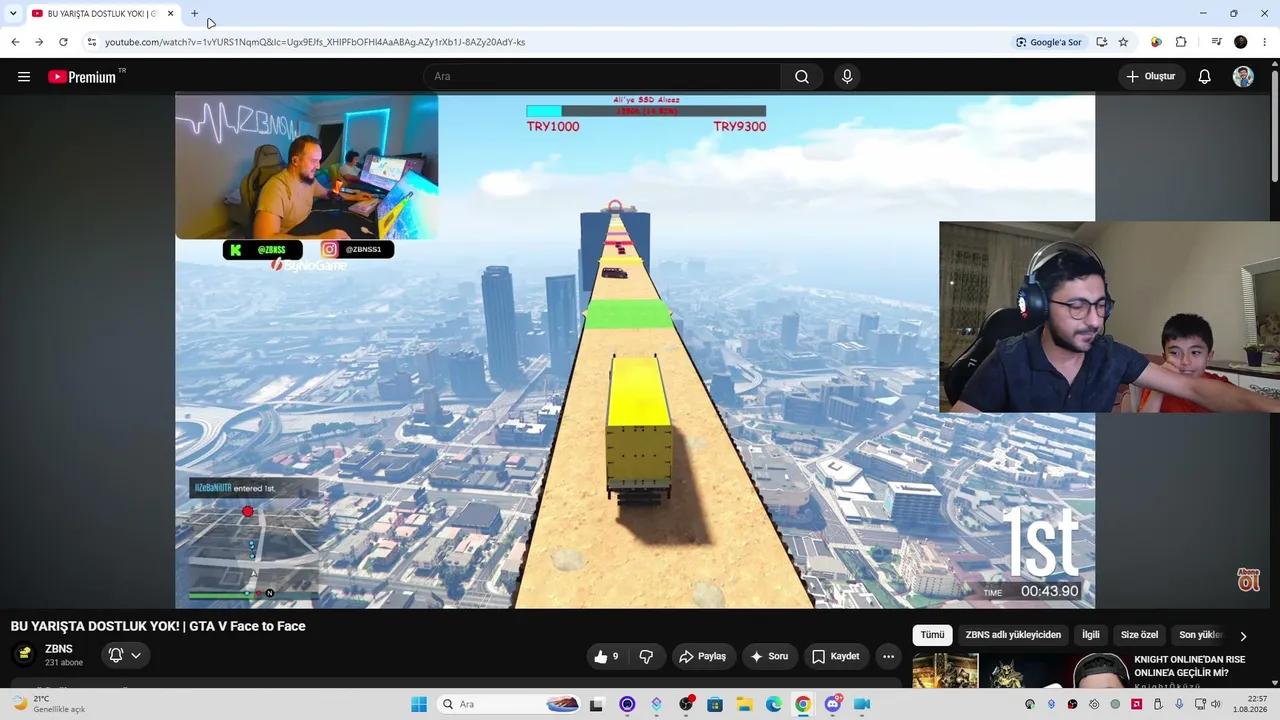Click the taskbar Ara search box

pyautogui.click(x=510, y=704)
